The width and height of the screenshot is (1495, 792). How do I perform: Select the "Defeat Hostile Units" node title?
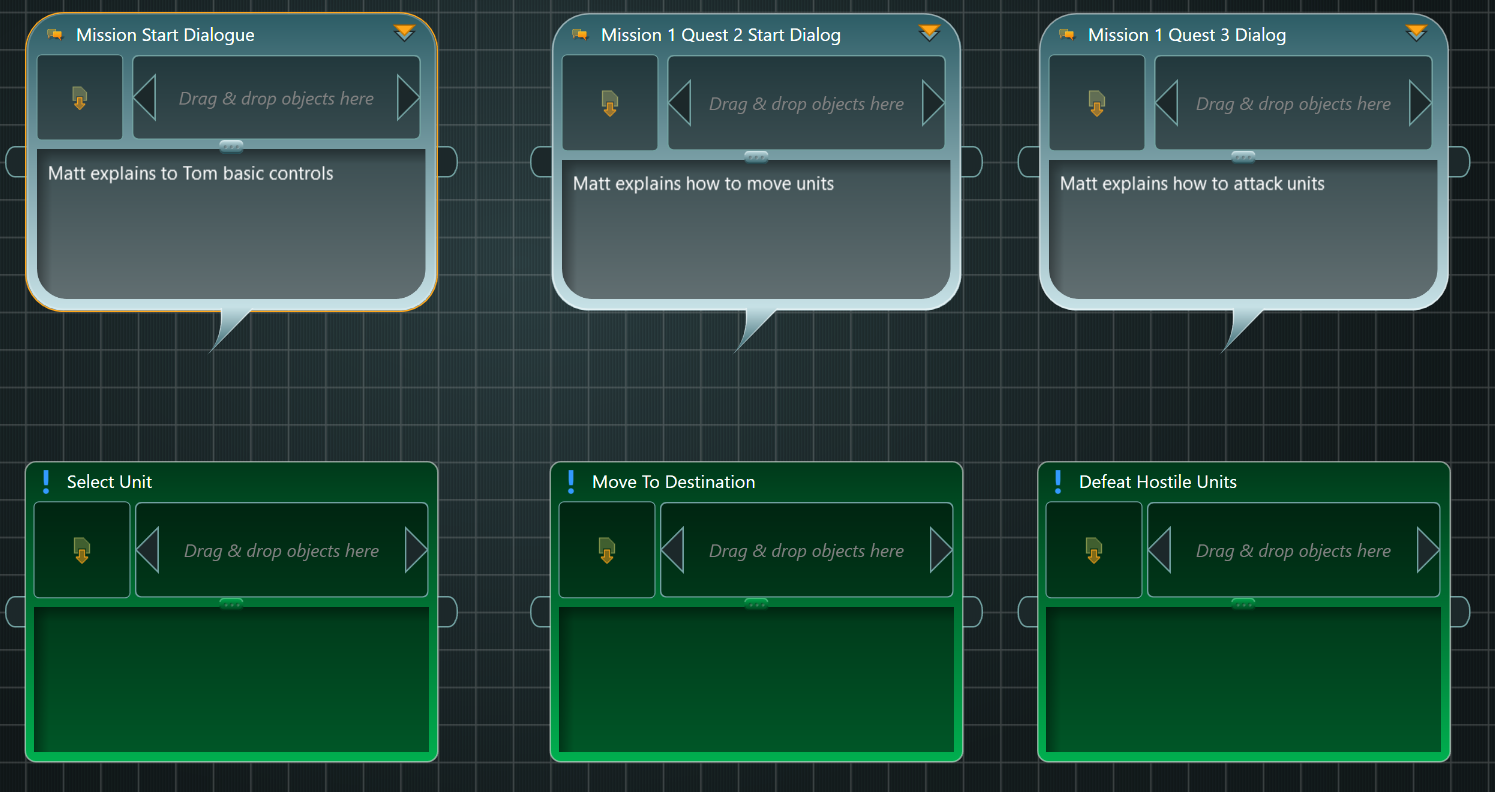click(x=1158, y=482)
